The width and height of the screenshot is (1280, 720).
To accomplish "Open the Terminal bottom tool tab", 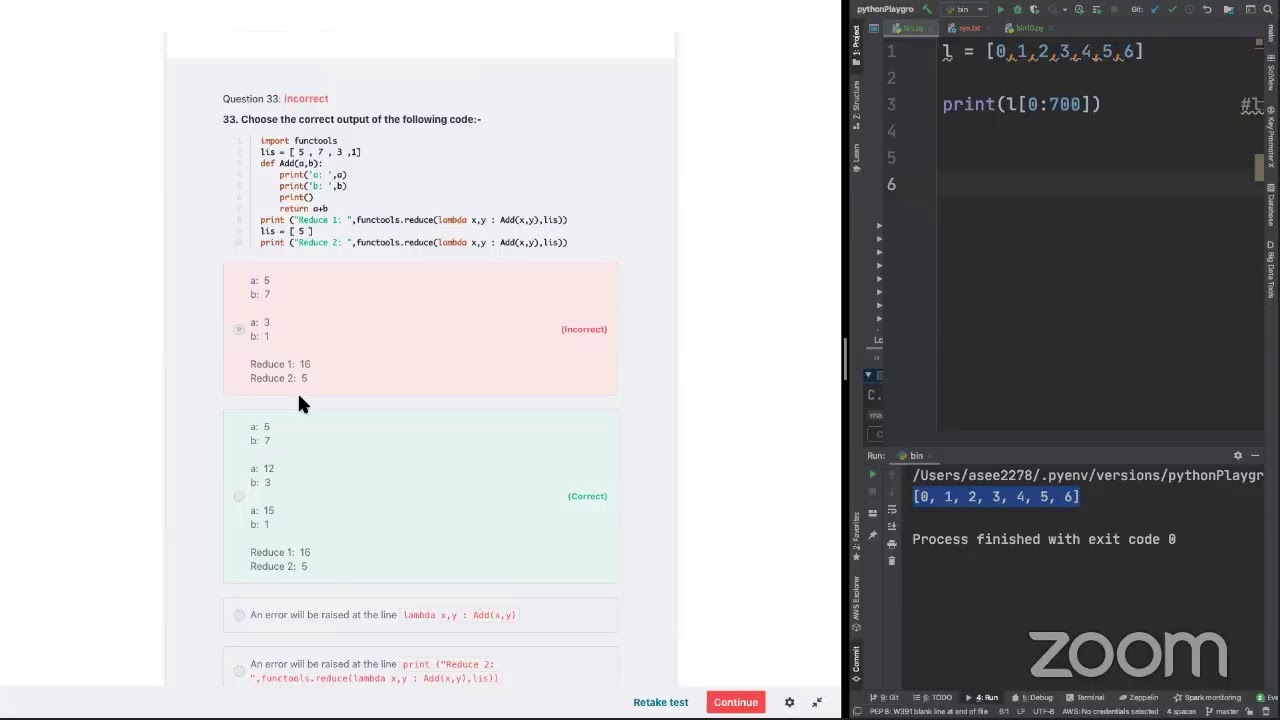I will click(1086, 698).
